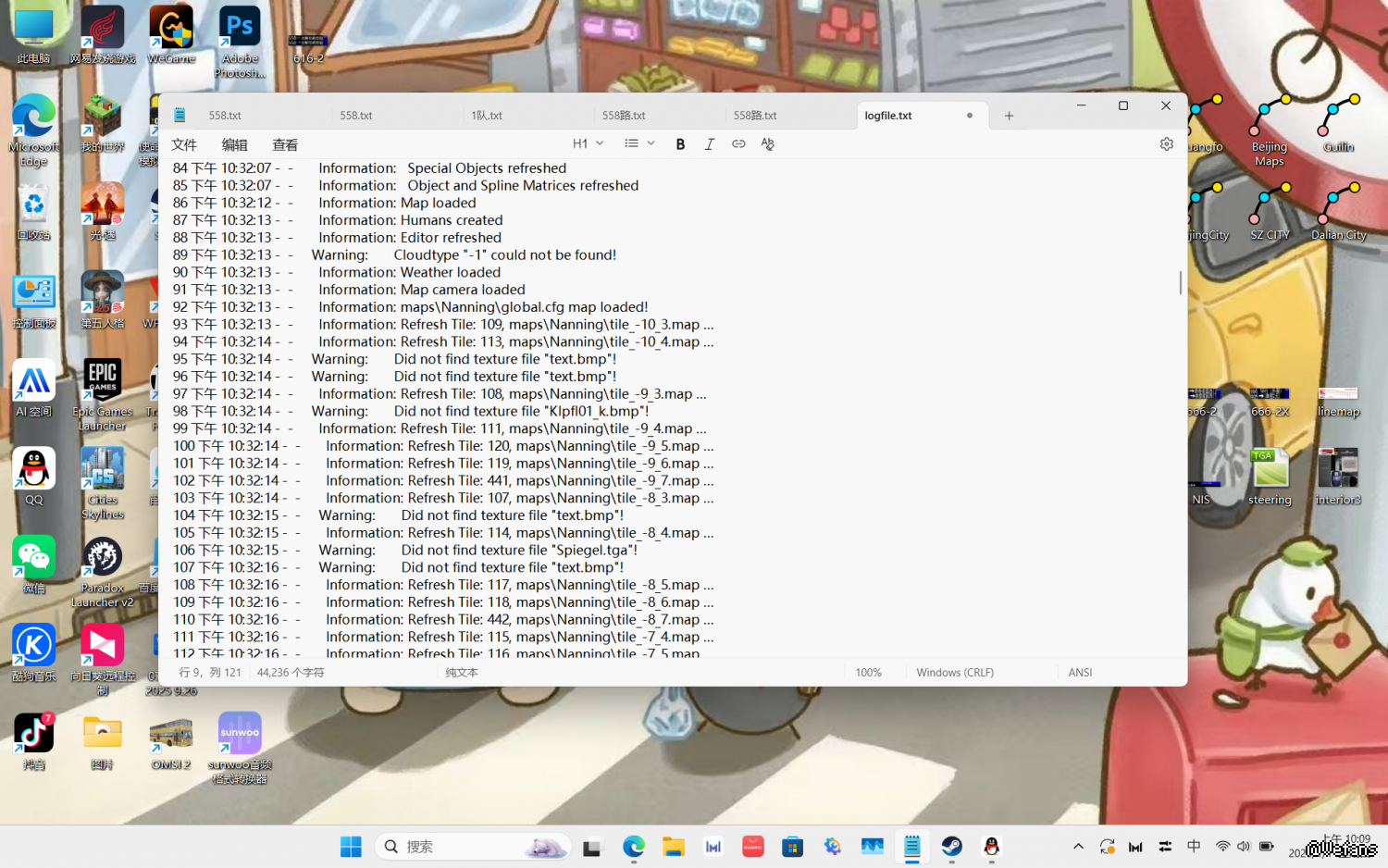Click the insert link icon

(738, 144)
